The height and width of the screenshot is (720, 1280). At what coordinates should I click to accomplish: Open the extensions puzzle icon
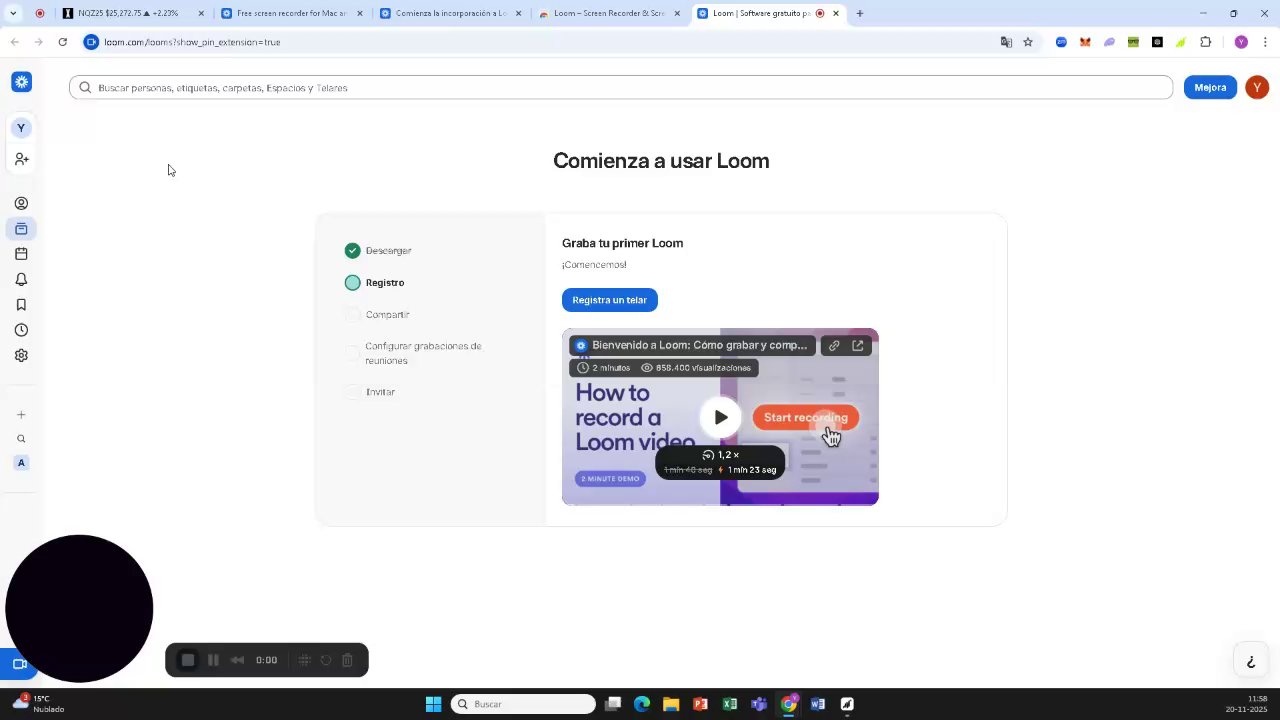tap(1205, 42)
